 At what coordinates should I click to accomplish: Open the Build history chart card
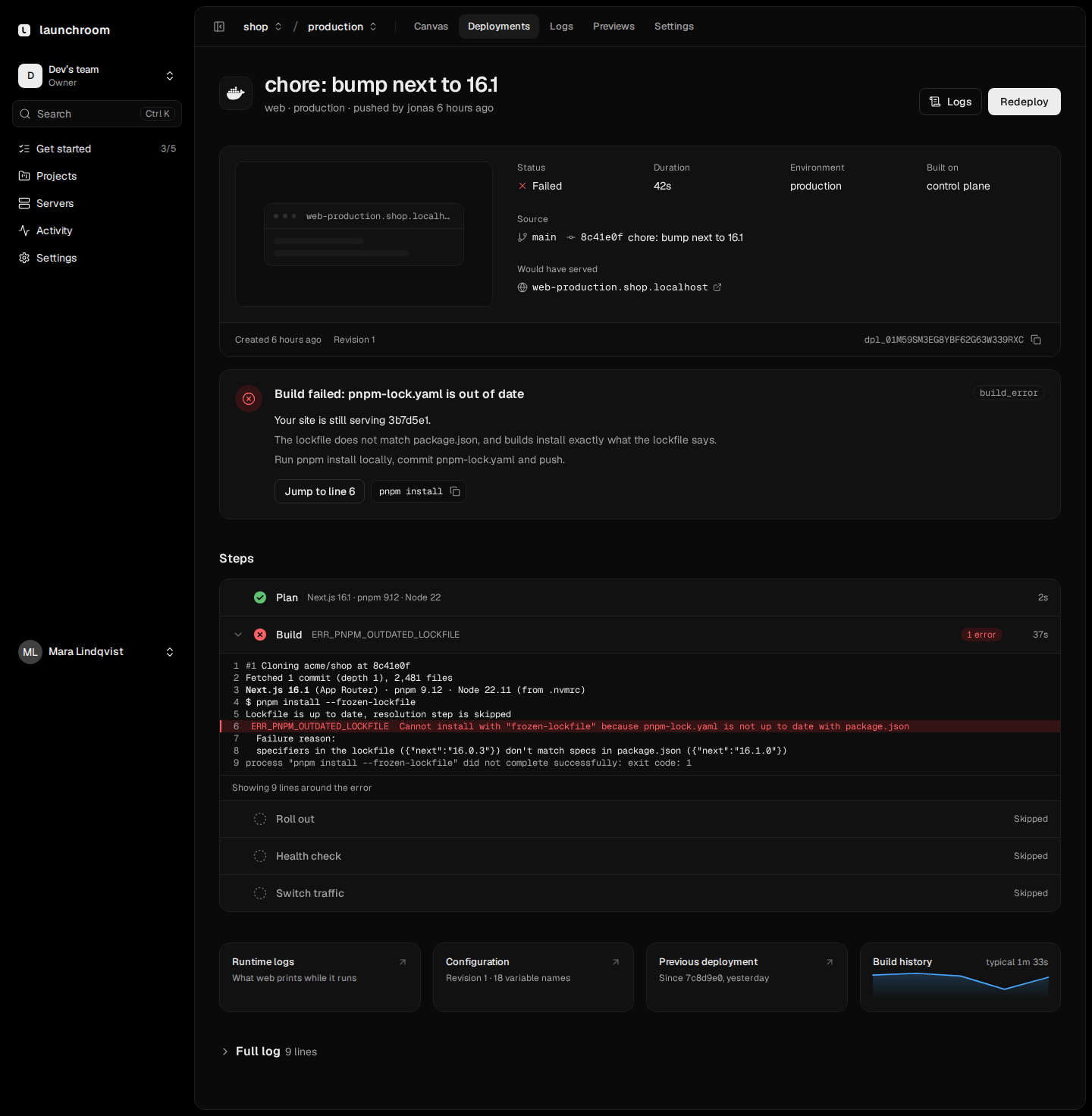960,977
